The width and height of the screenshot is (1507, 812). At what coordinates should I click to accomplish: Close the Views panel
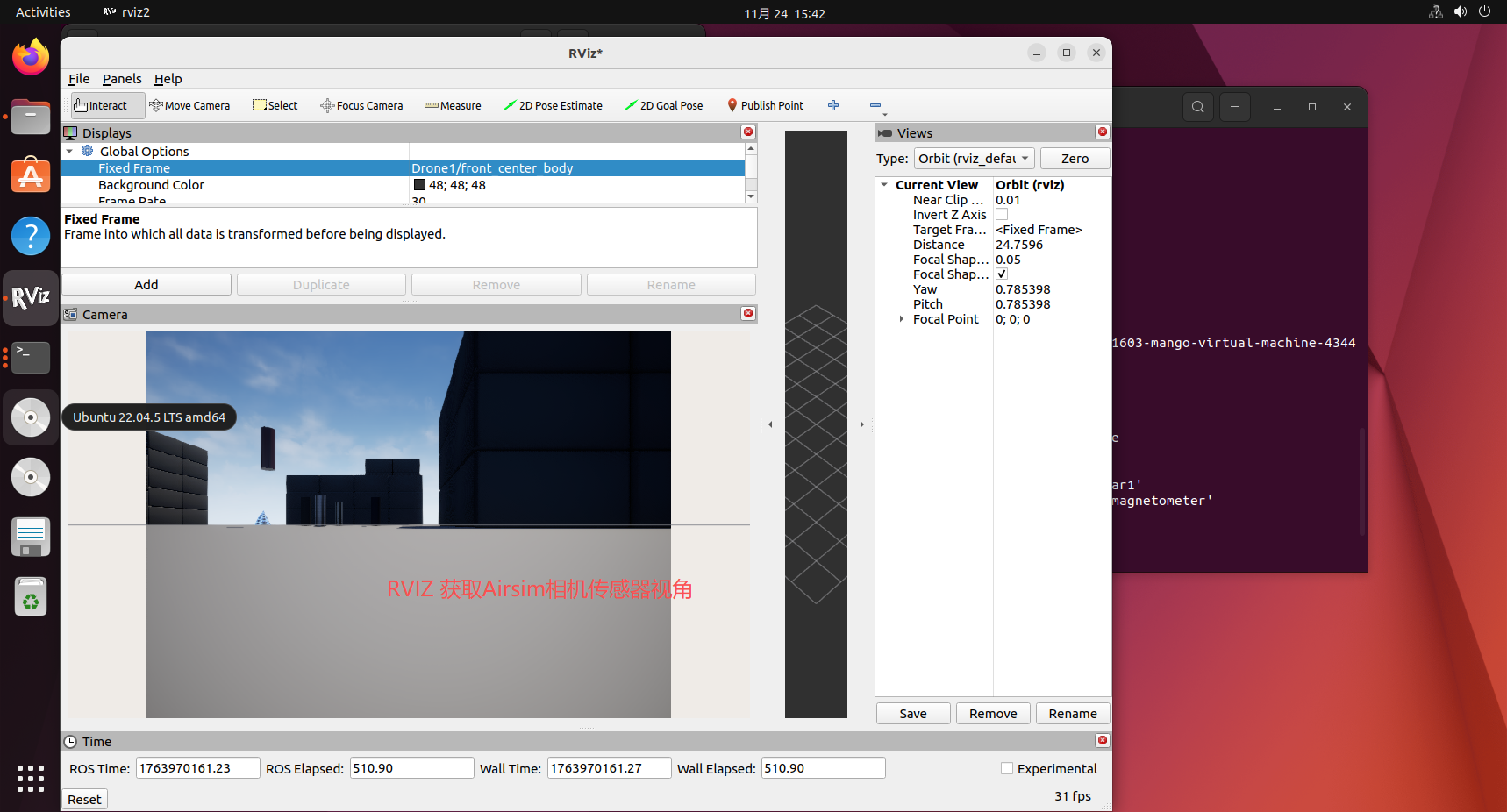click(1103, 132)
